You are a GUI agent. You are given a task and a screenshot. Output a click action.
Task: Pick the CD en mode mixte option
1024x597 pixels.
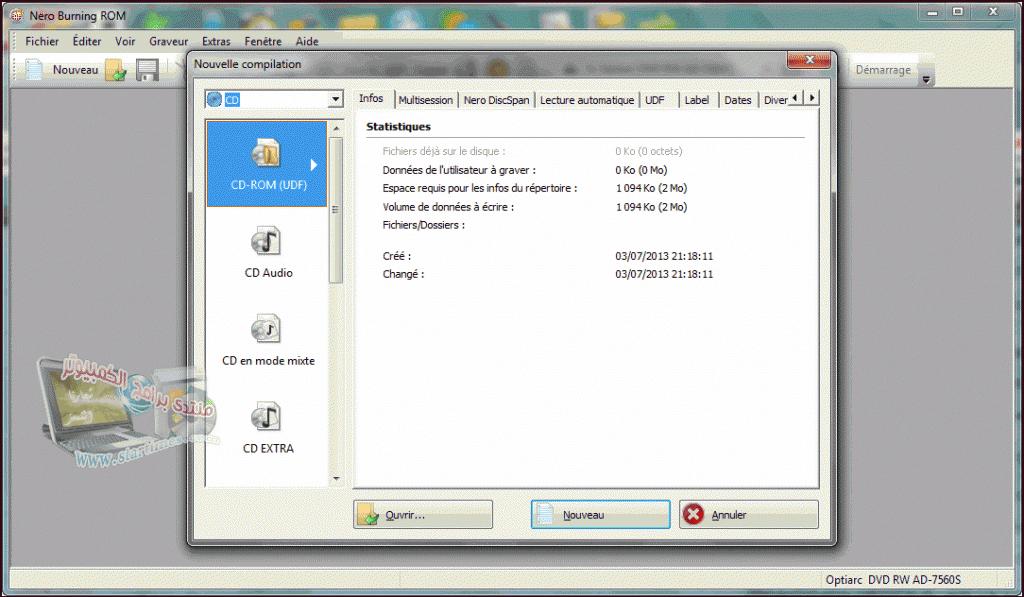click(268, 340)
